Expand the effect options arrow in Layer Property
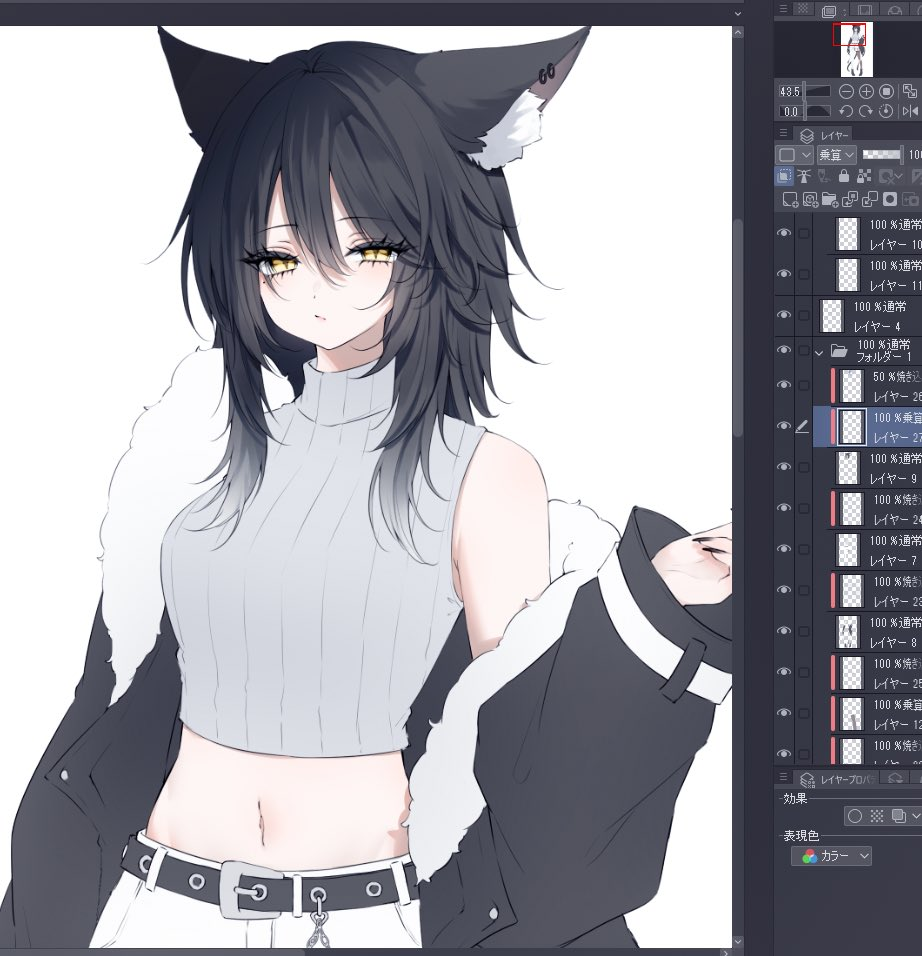 (x=916, y=816)
